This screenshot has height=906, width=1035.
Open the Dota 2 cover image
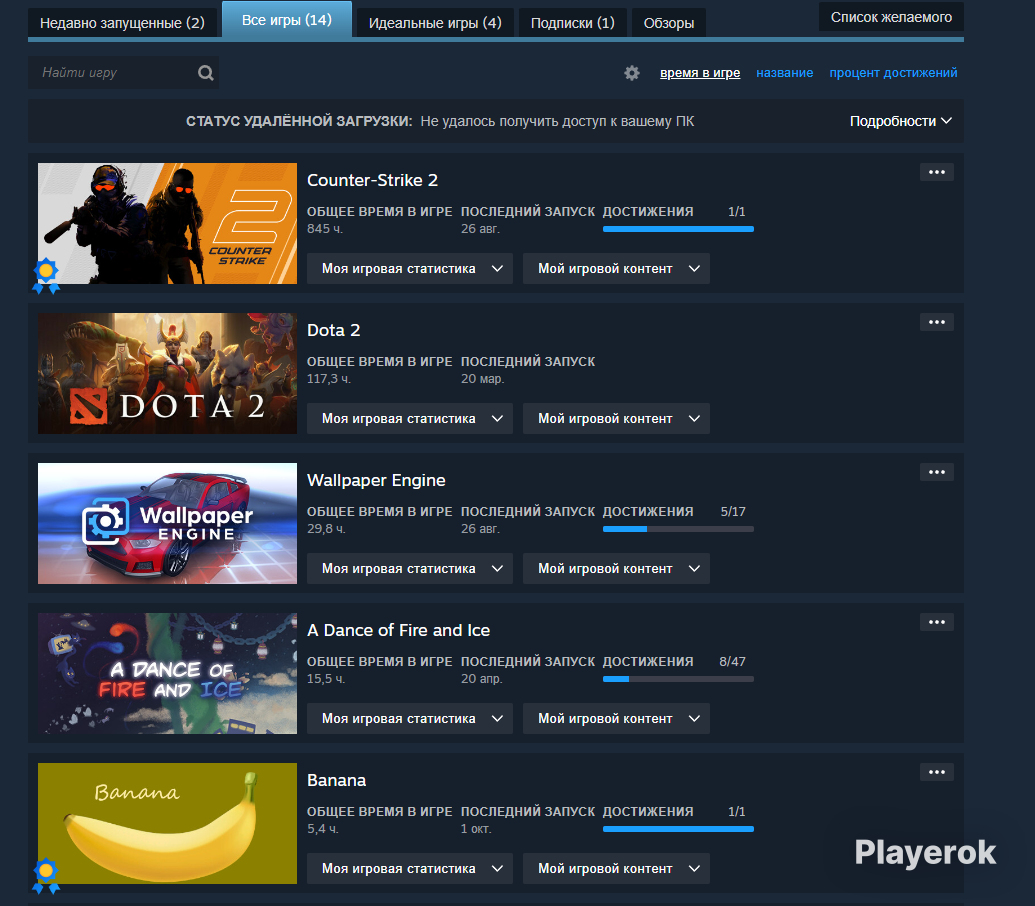pos(167,373)
